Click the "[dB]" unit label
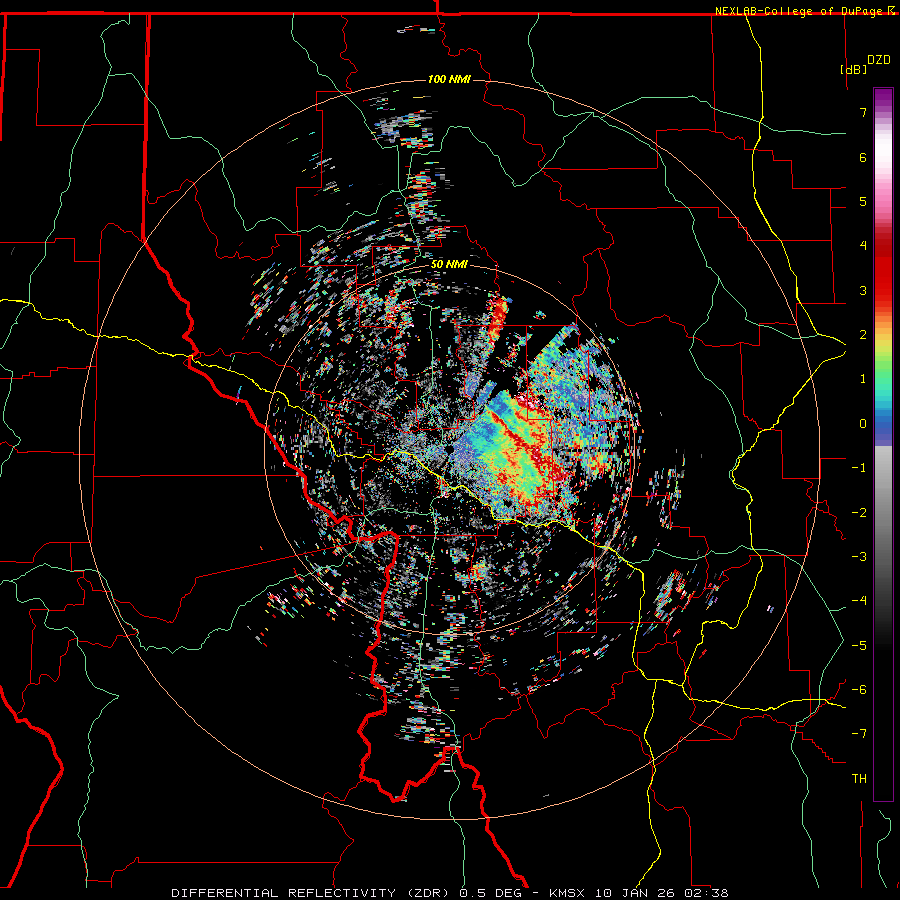 point(853,69)
